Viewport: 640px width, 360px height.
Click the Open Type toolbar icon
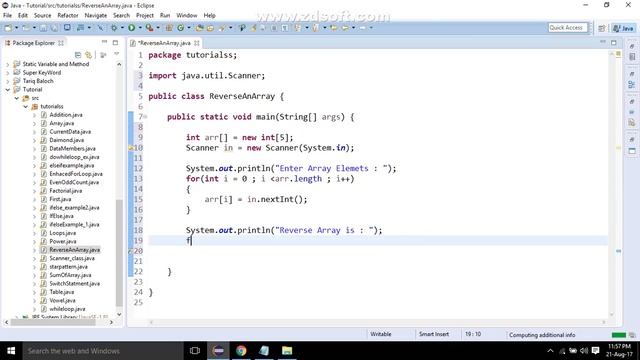click(200, 28)
